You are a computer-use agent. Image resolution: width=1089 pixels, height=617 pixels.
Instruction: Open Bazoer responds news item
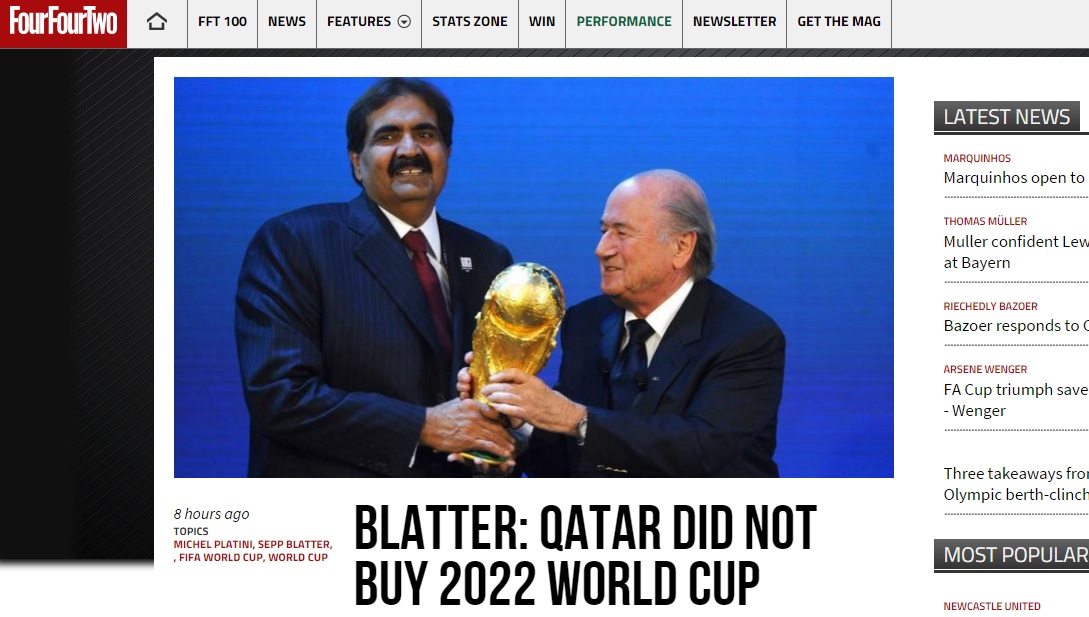pyautogui.click(x=1016, y=326)
